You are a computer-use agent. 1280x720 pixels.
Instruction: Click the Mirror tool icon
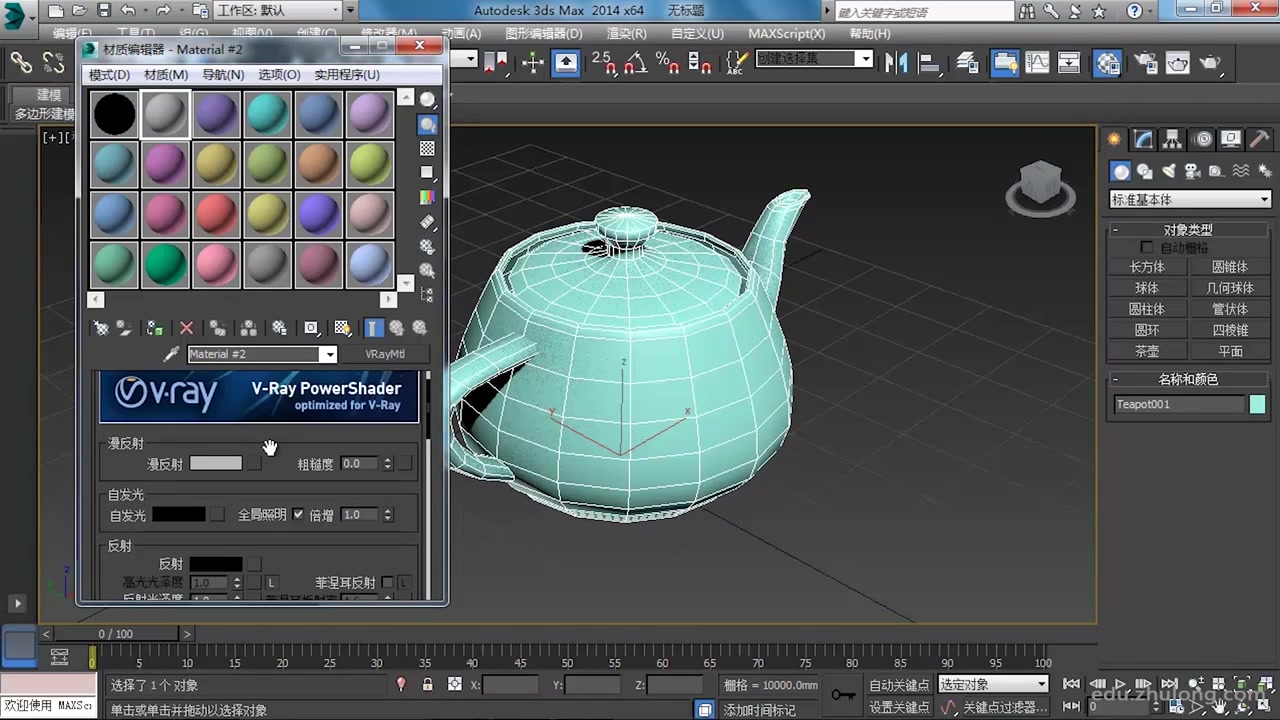[x=896, y=63]
